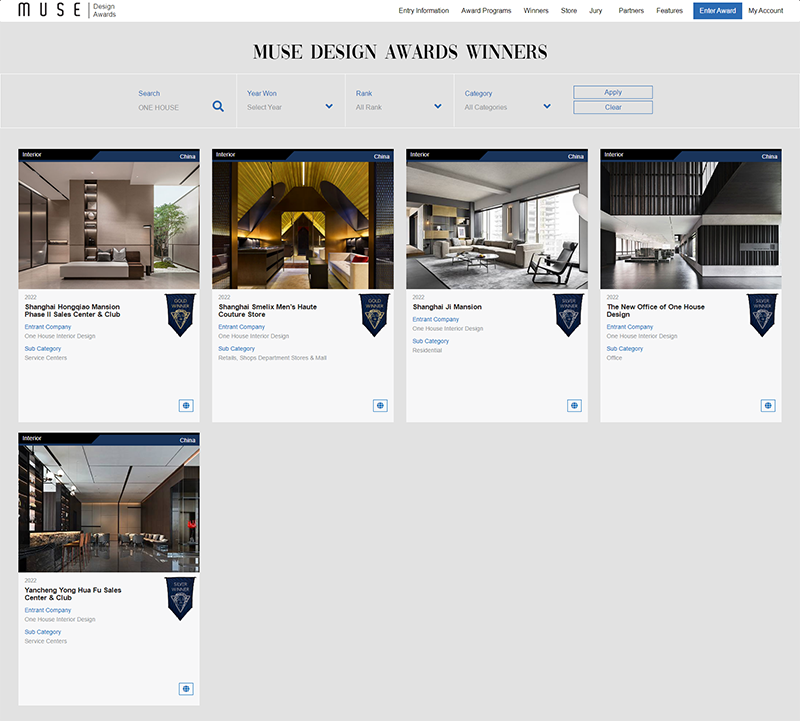
Task: Click Silver Winner badge on Shanghai Ji Mansion
Action: click(x=569, y=314)
